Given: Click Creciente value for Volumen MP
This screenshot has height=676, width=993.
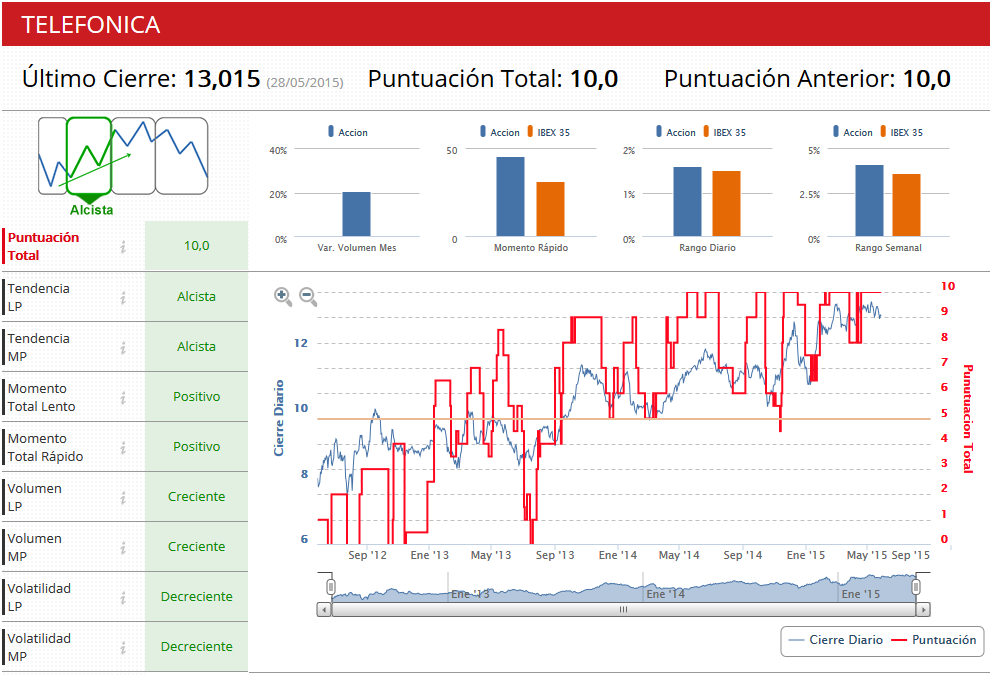Looking at the screenshot, I should 196,547.
